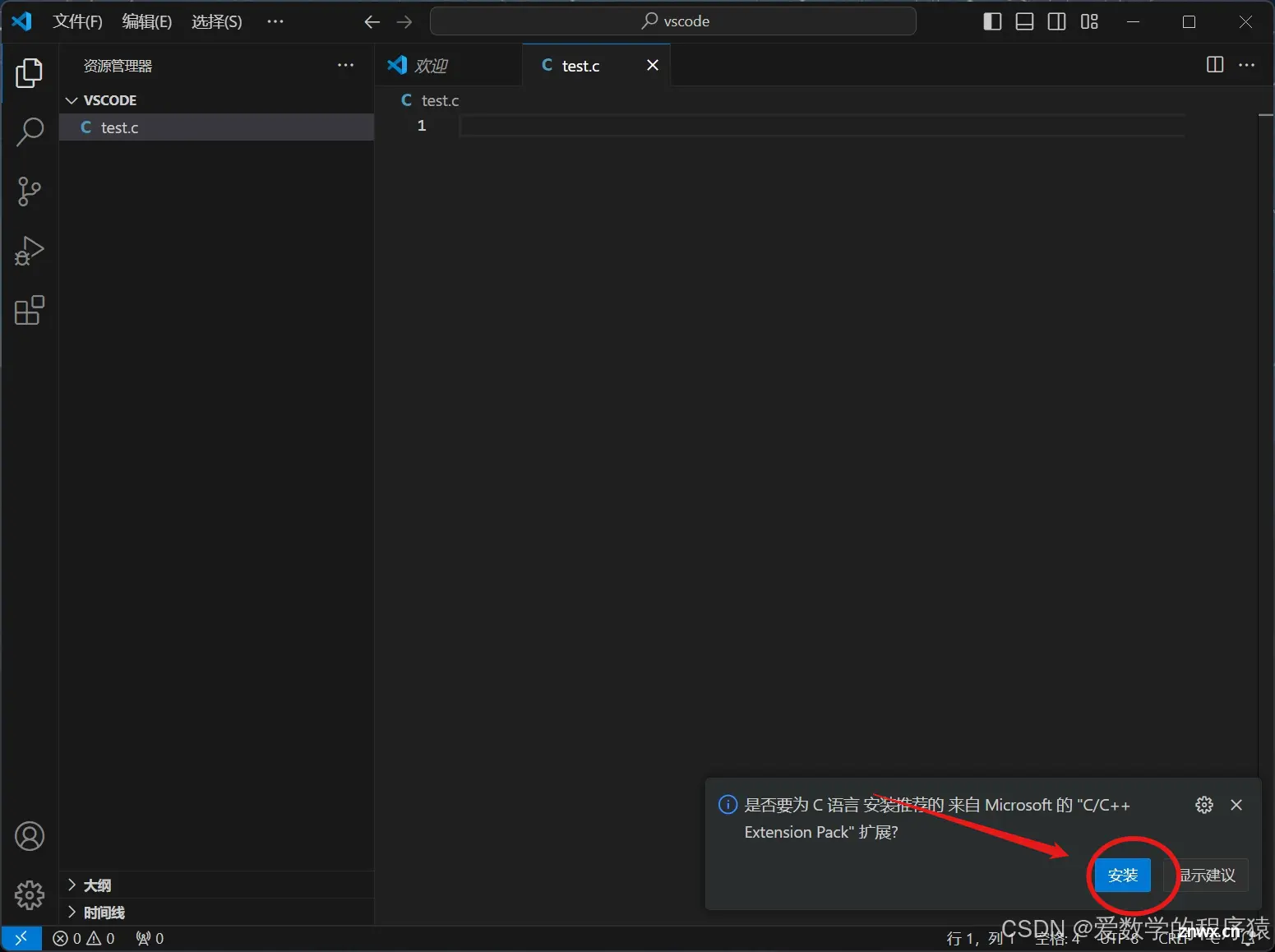1275x952 pixels.
Task: Go back with the left arrow
Action: tap(372, 22)
